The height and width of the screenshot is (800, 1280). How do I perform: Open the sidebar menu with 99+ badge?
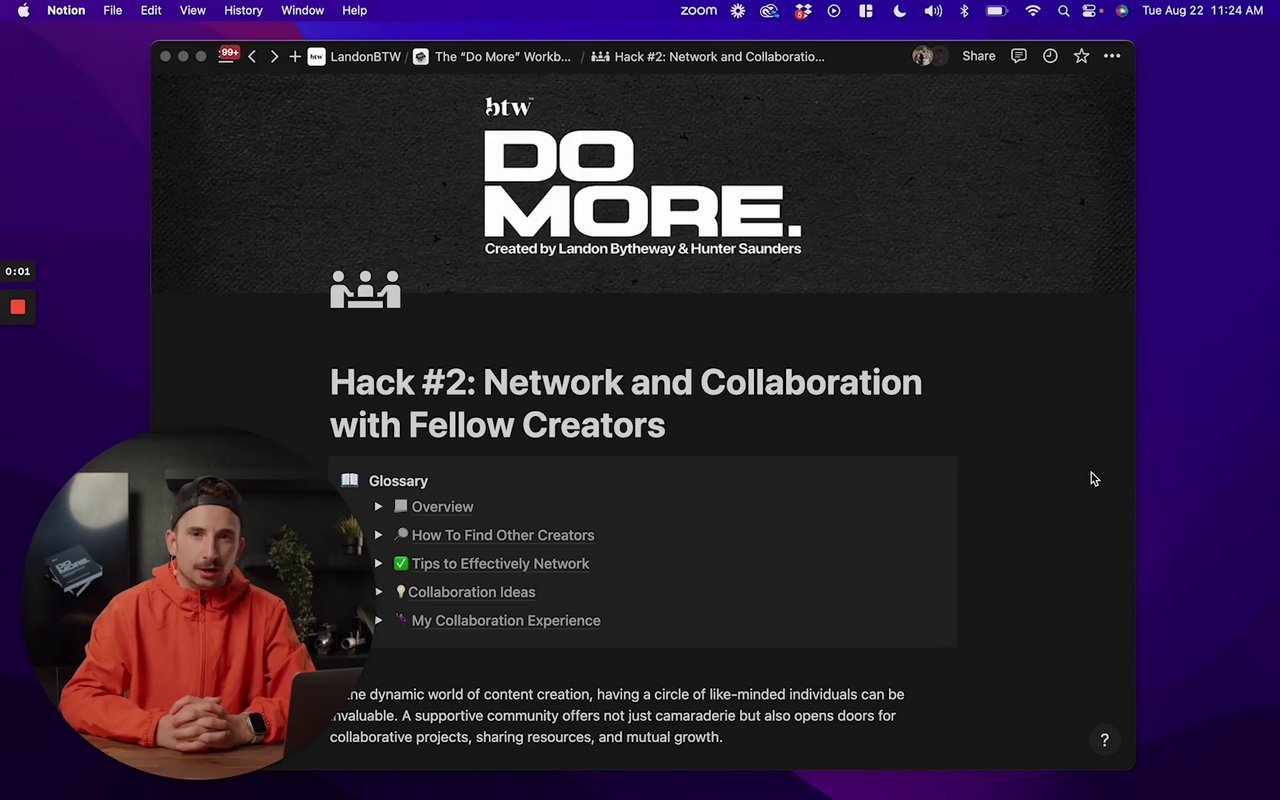coord(229,55)
